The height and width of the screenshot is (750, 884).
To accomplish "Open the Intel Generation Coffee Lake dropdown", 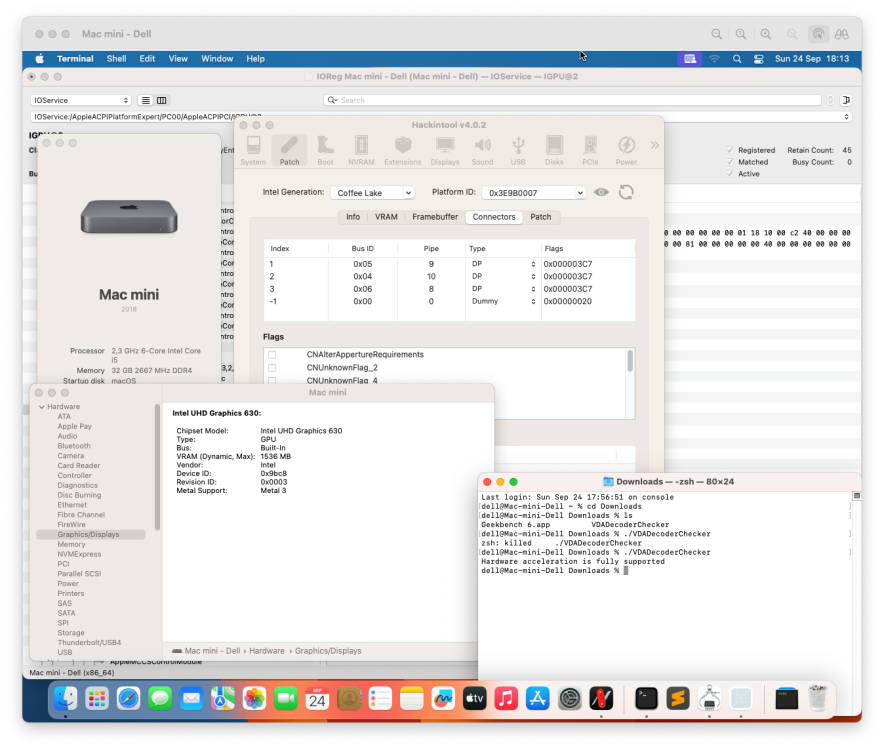I will coord(373,193).
